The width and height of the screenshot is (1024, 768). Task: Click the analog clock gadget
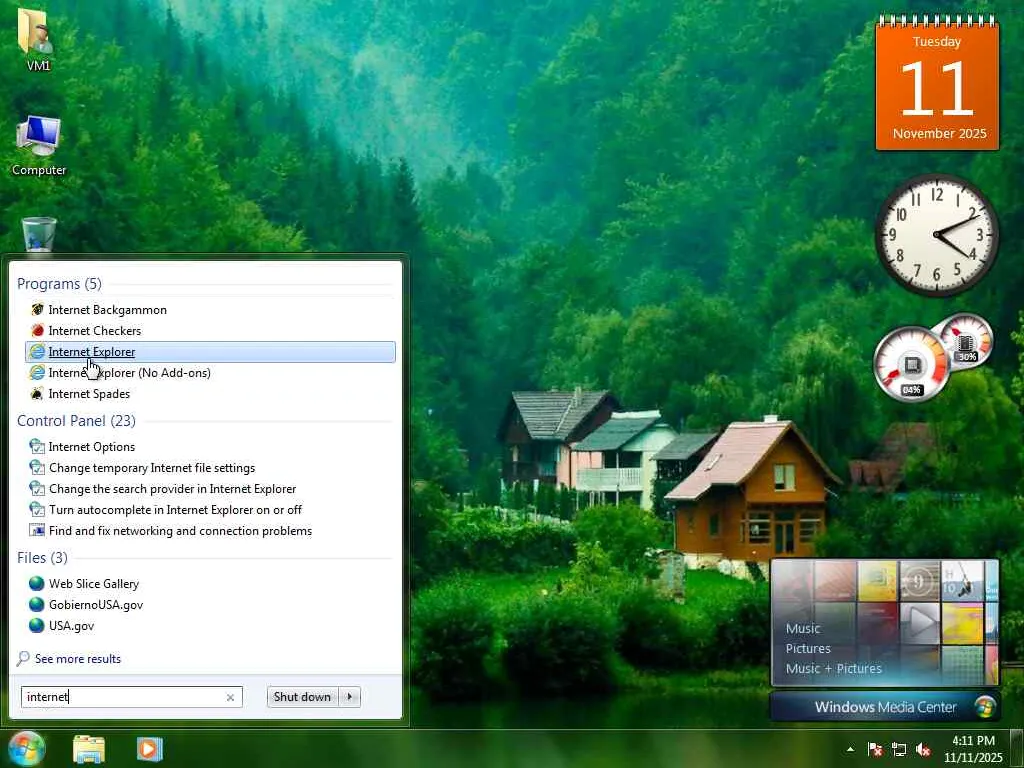pyautogui.click(x=936, y=235)
